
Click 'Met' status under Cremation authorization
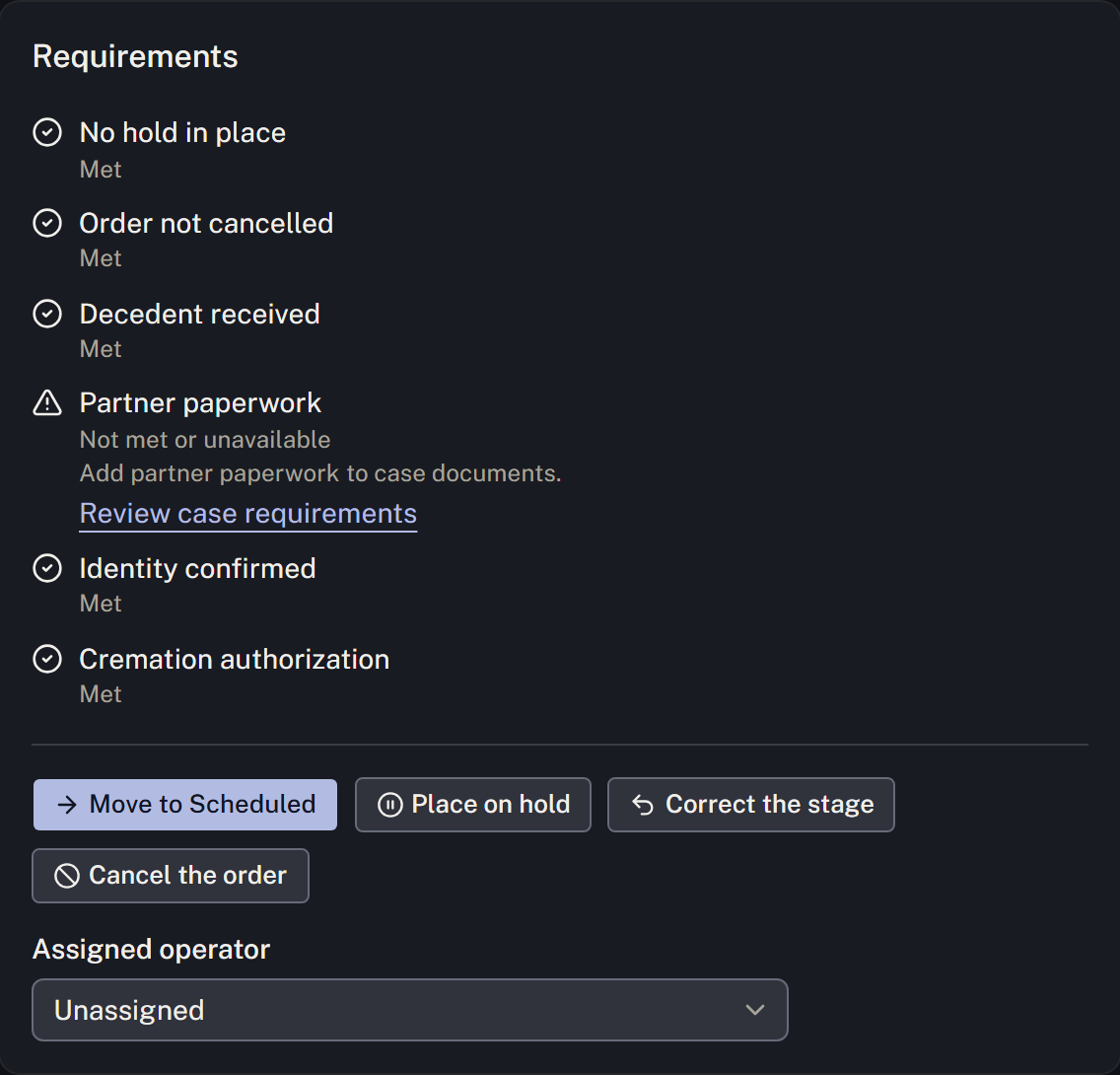[x=101, y=693]
